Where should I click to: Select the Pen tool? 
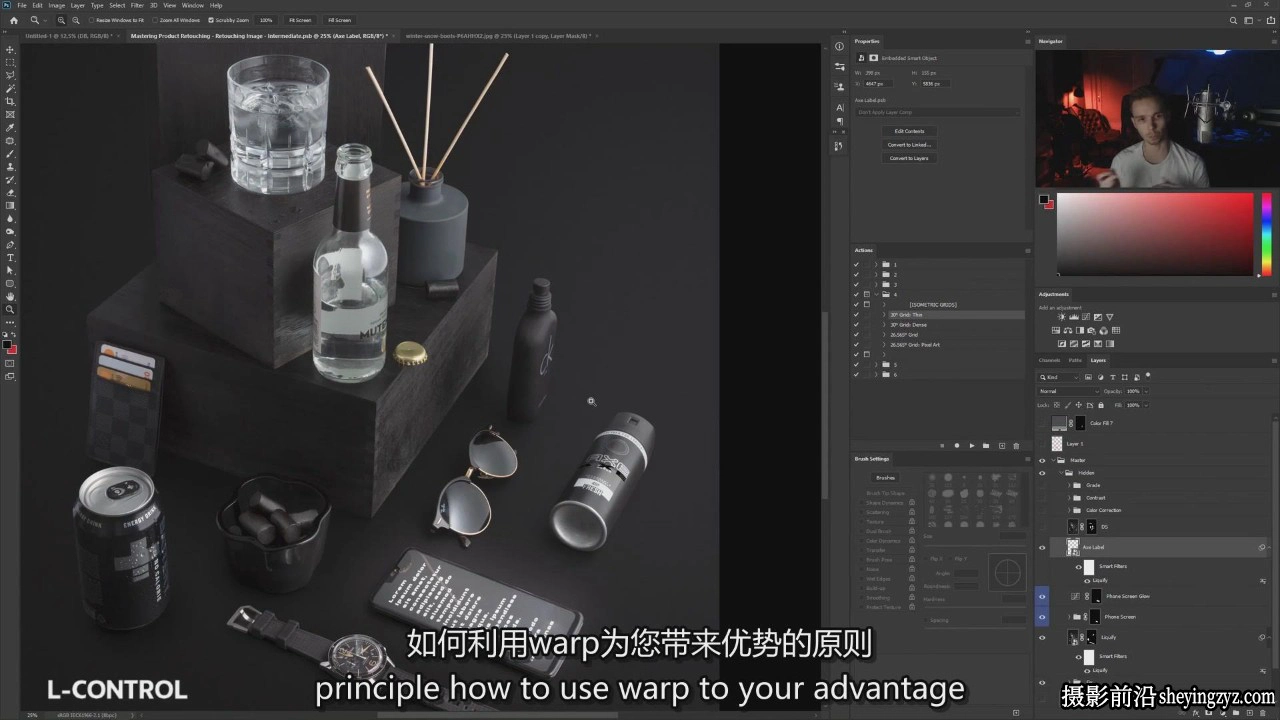point(10,244)
